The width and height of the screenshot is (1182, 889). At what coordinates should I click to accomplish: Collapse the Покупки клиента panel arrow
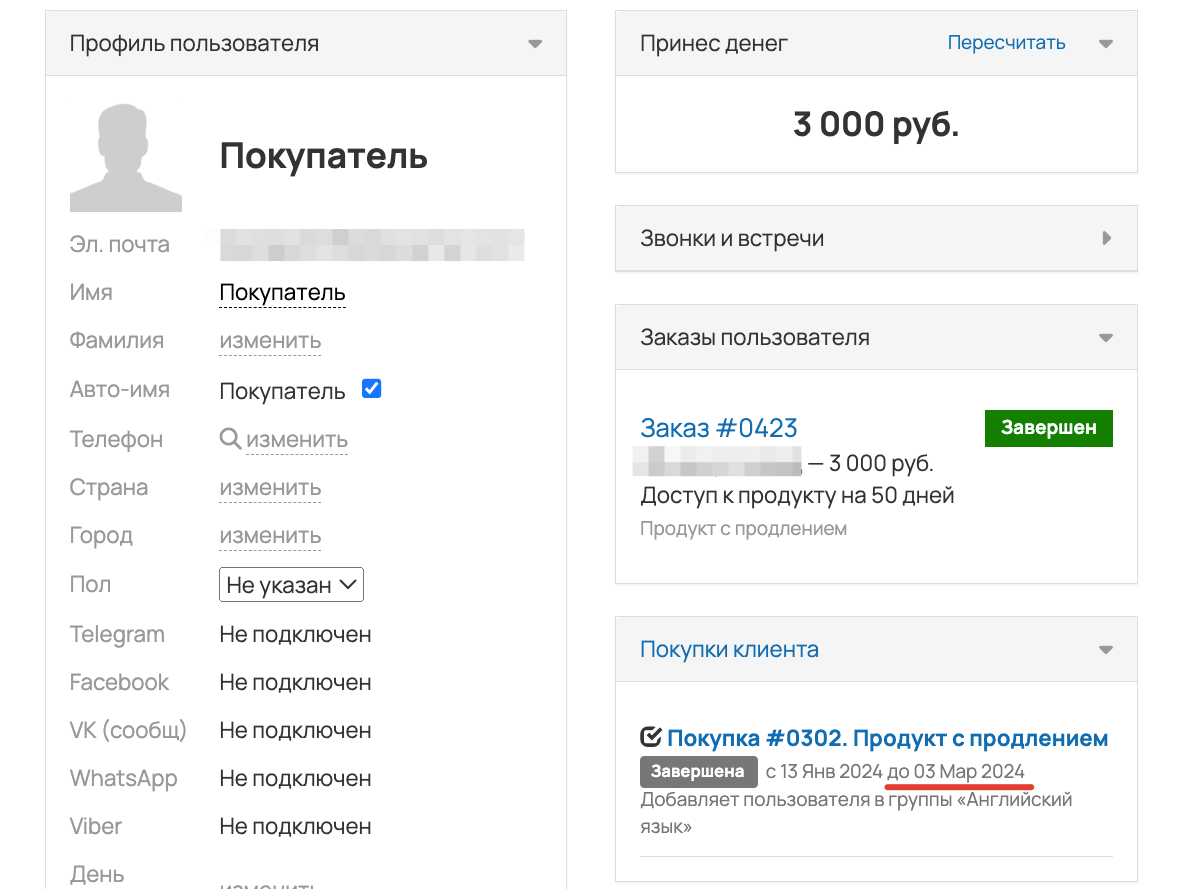pyautogui.click(x=1106, y=650)
